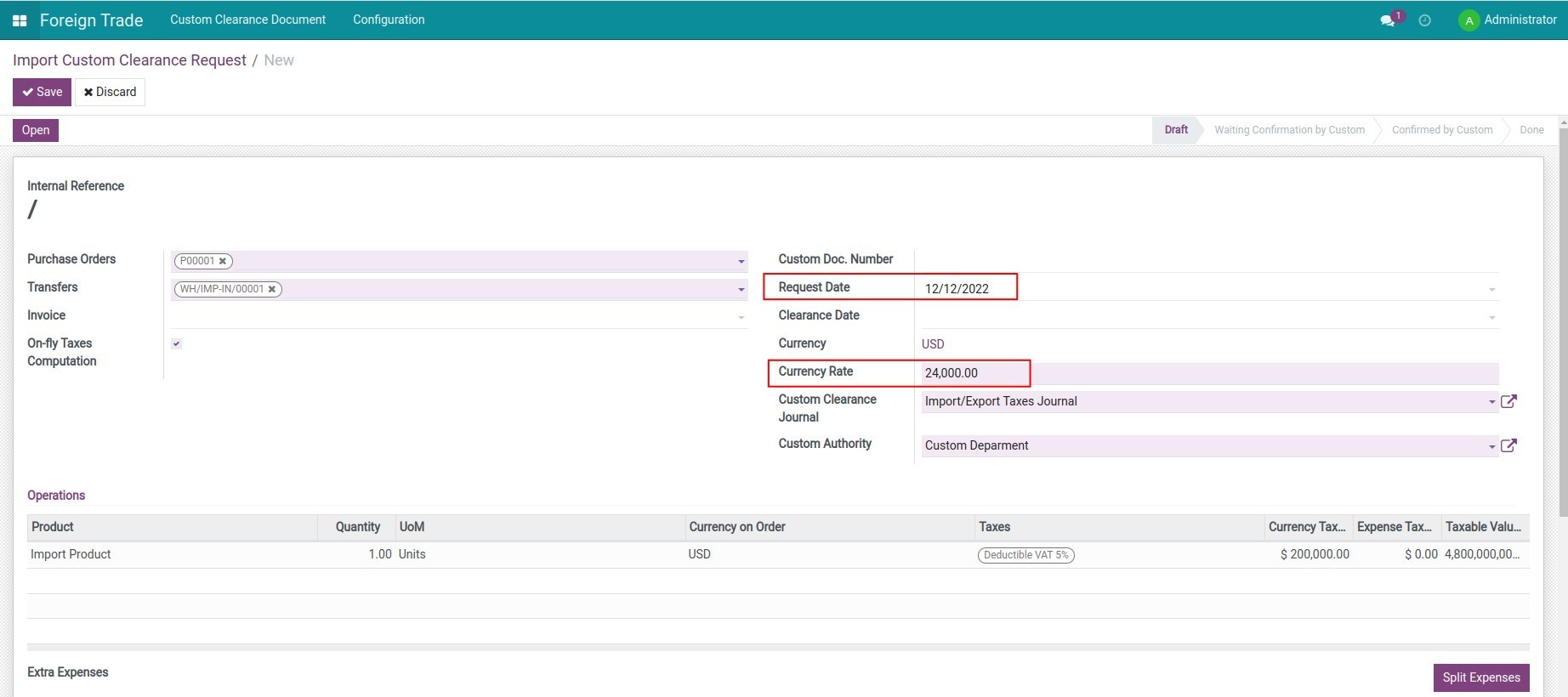This screenshot has width=1568, height=697.
Task: Open the conversations message icon
Action: (1388, 20)
